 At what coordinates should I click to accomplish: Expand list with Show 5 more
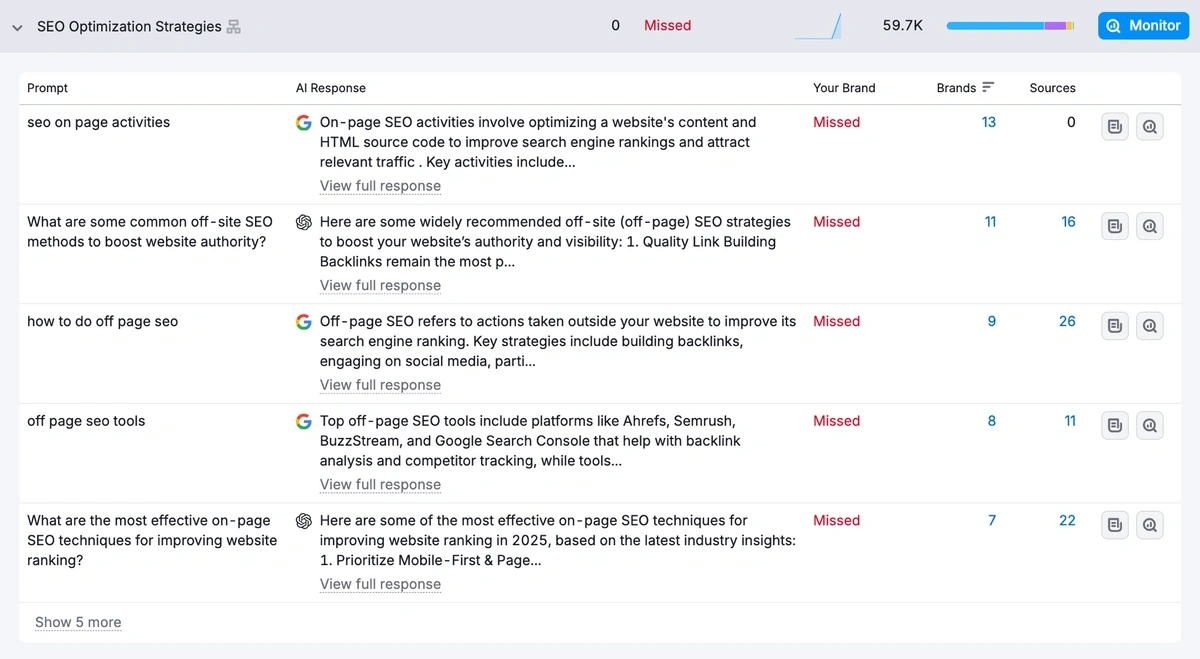78,622
